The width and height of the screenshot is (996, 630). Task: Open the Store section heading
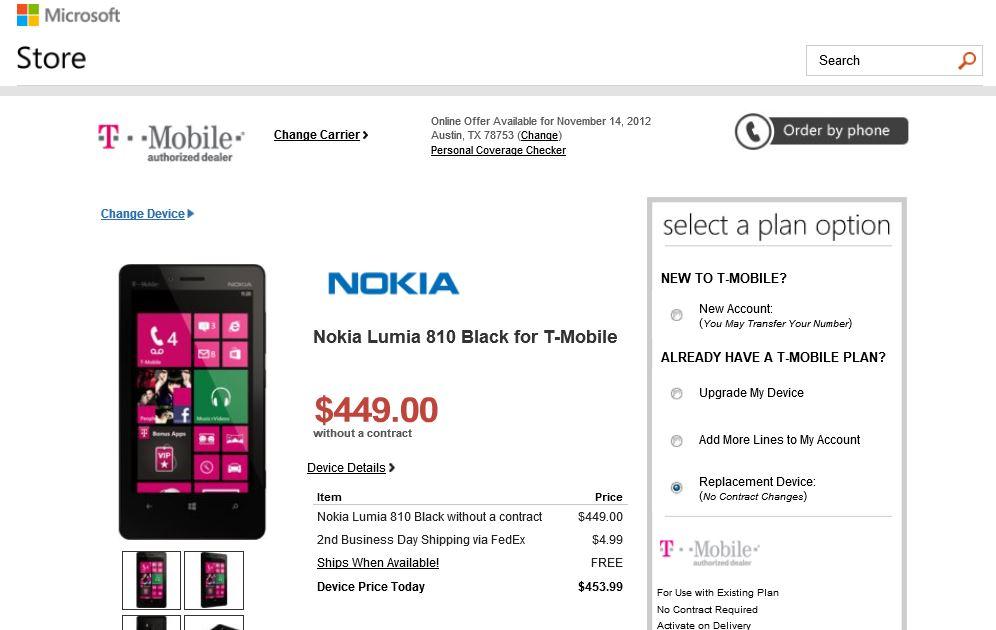pos(51,58)
